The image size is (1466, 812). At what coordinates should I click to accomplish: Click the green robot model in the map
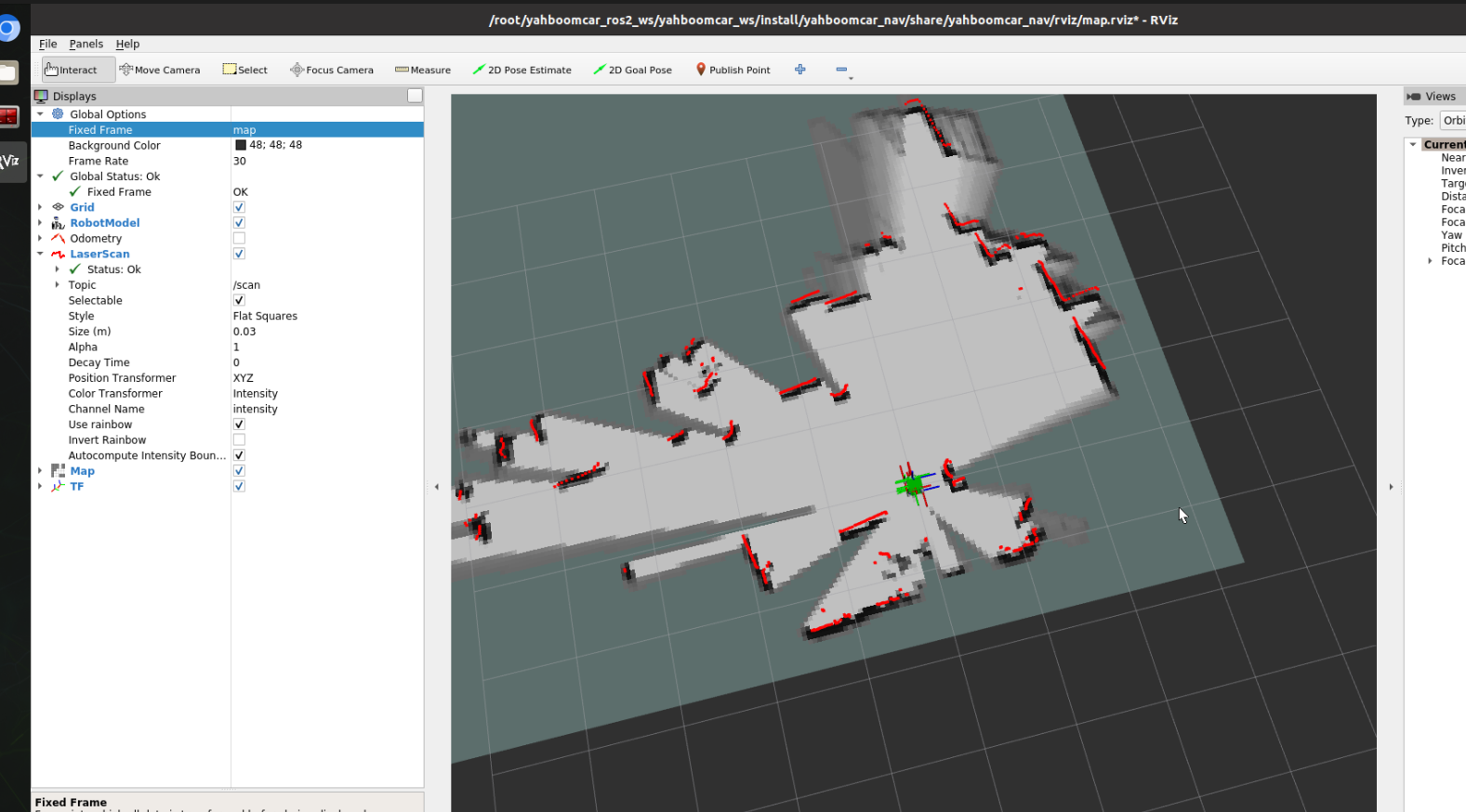pos(913,484)
